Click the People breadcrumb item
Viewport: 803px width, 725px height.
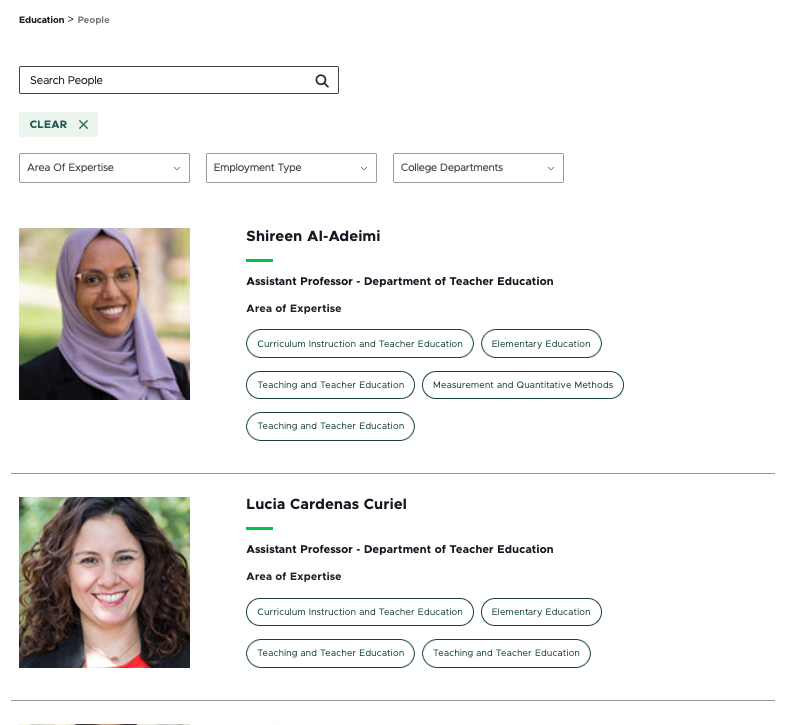(94, 20)
